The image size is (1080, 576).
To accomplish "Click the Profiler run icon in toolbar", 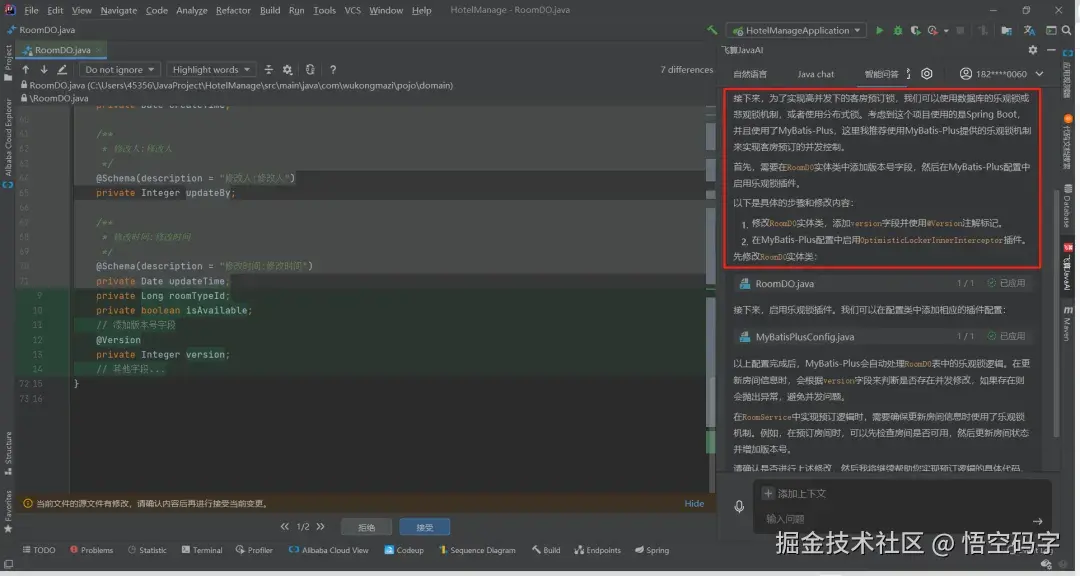I will (x=933, y=30).
